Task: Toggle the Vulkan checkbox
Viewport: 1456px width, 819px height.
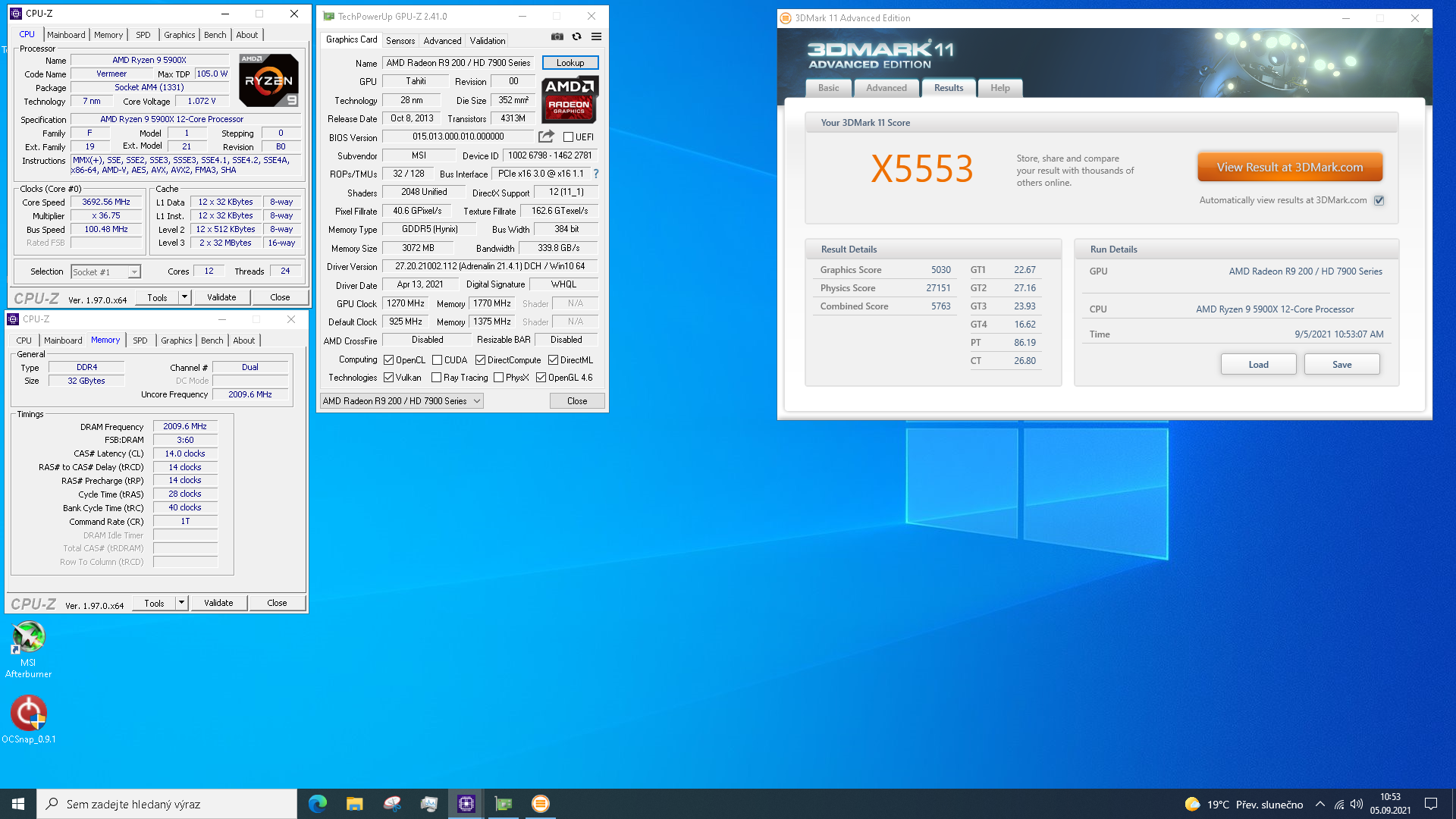Action: pos(388,378)
